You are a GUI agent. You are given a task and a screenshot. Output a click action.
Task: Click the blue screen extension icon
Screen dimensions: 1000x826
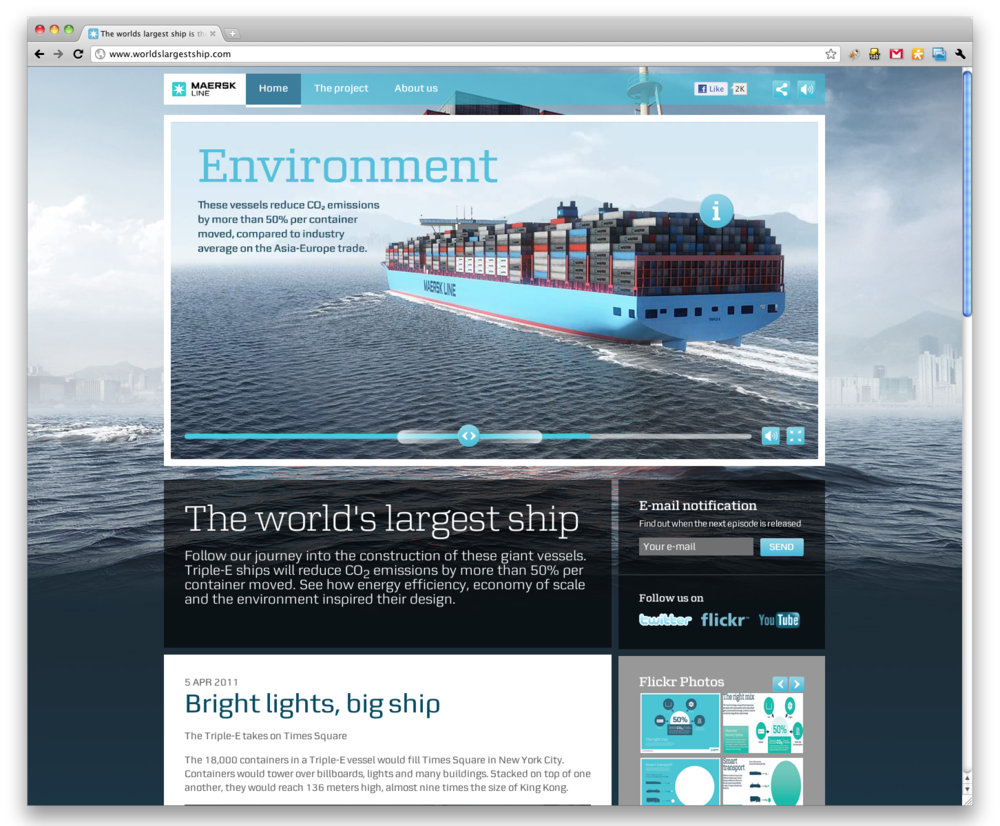[939, 54]
